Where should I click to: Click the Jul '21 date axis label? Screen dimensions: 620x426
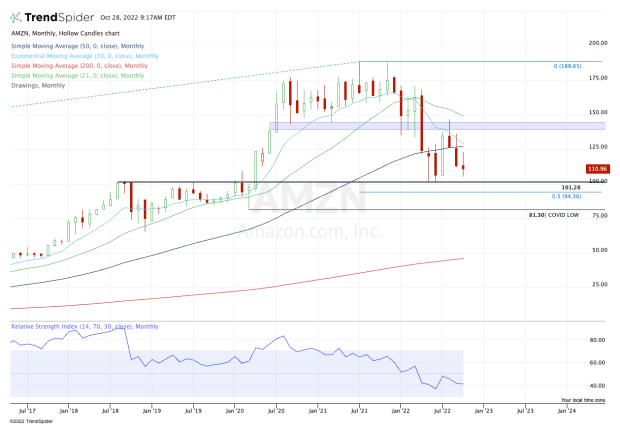click(359, 411)
